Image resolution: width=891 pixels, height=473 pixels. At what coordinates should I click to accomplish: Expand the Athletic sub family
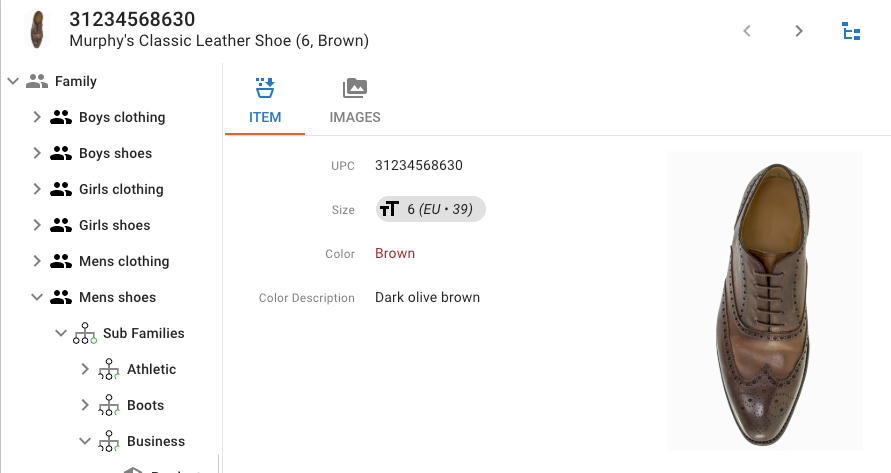tap(85, 369)
